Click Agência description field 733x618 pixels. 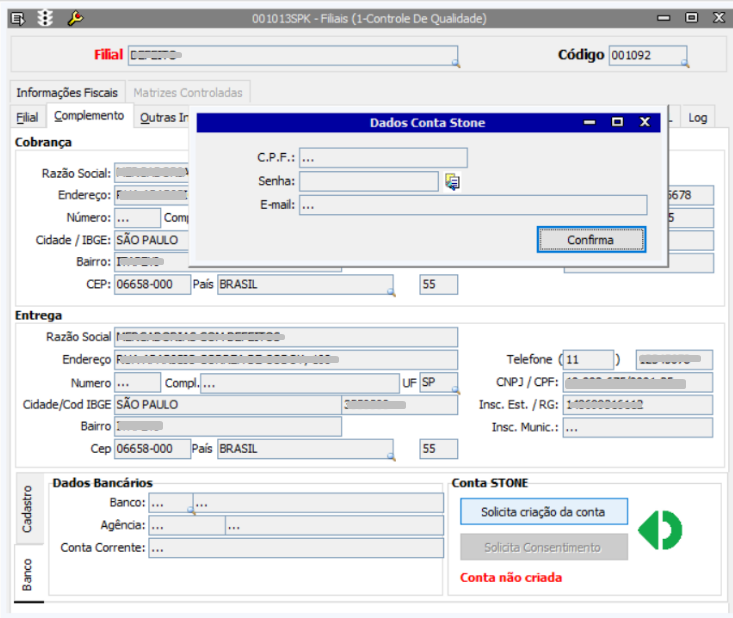click(334, 525)
